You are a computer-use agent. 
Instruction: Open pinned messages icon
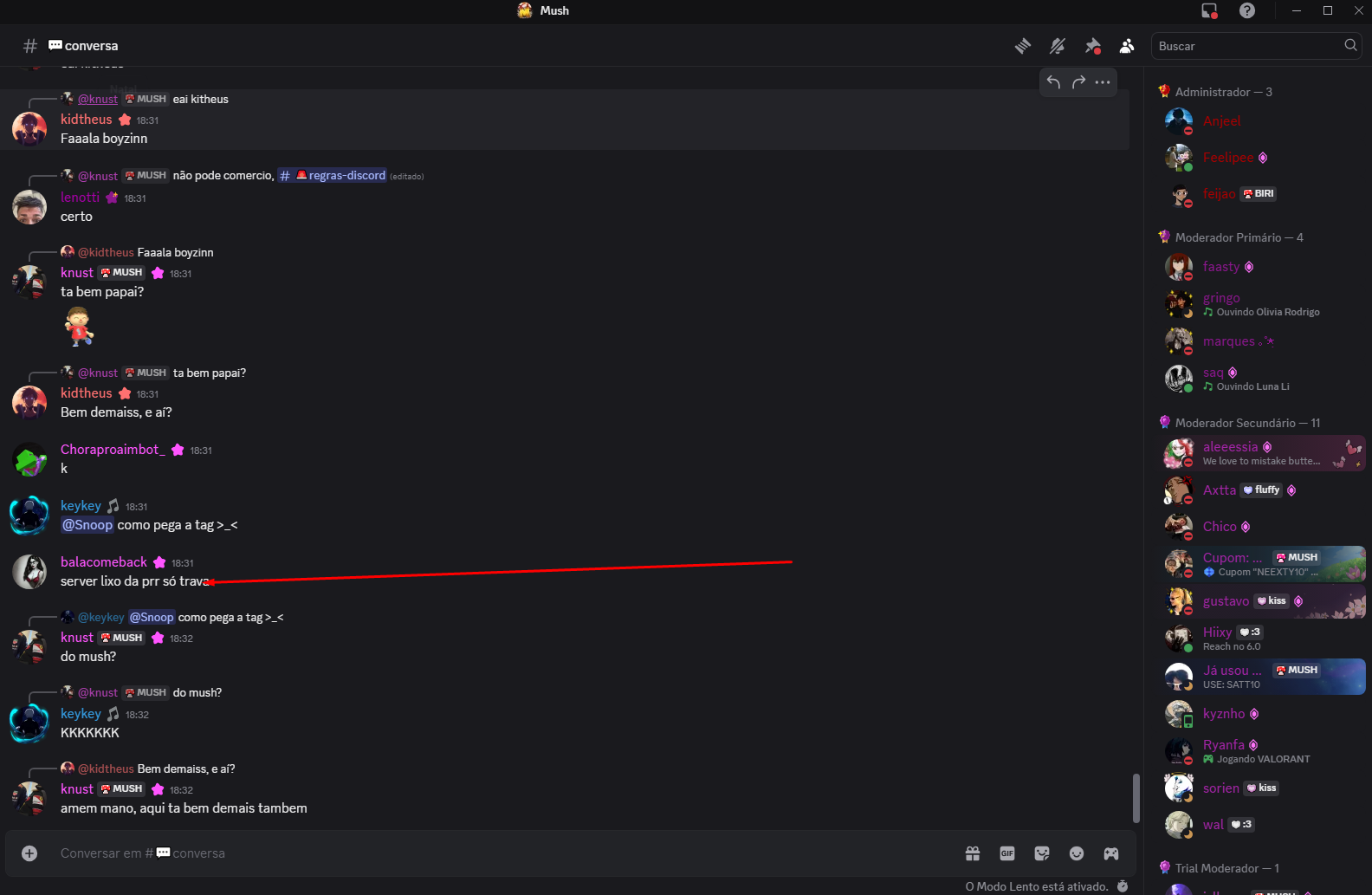point(1092,46)
